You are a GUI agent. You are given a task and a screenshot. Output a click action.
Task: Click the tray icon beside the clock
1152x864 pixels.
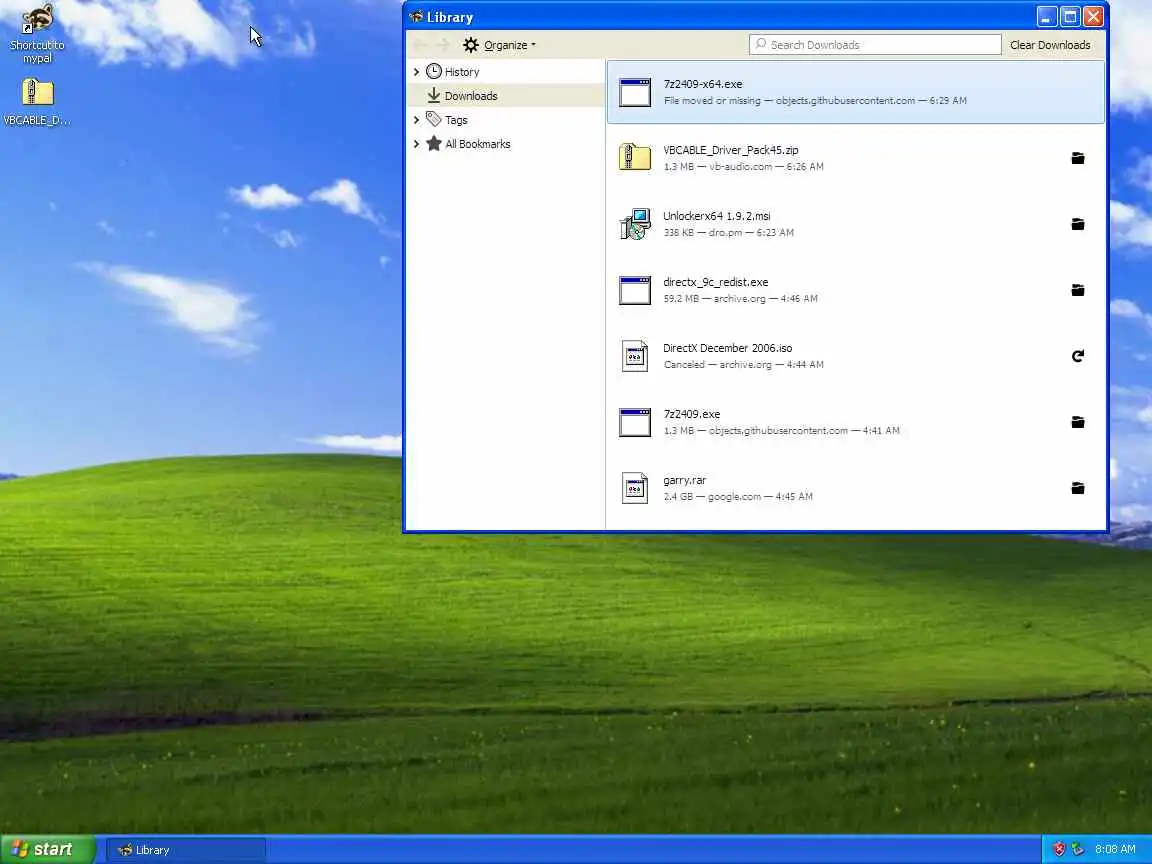pyautogui.click(x=1078, y=849)
